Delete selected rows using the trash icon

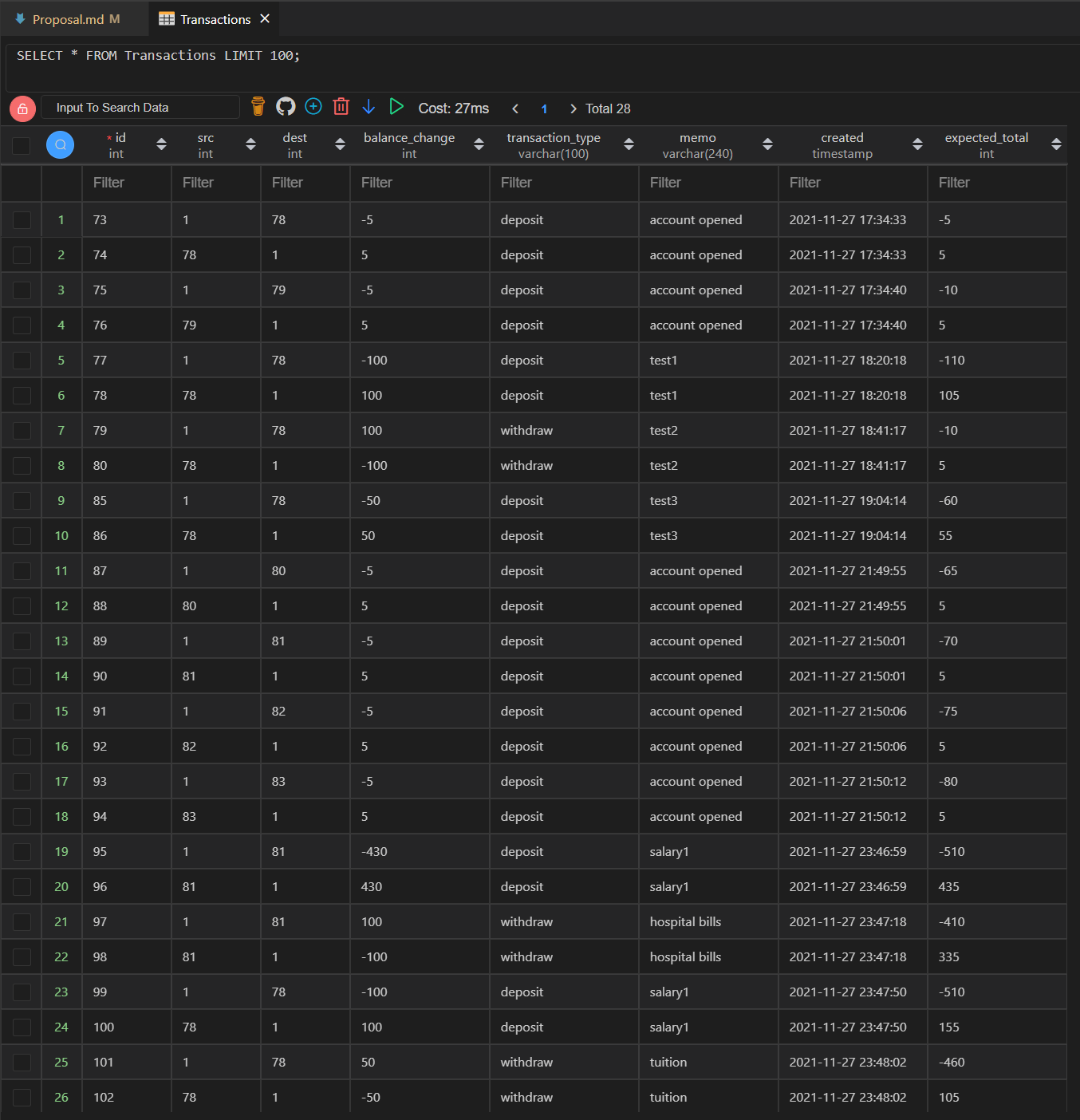(x=341, y=106)
